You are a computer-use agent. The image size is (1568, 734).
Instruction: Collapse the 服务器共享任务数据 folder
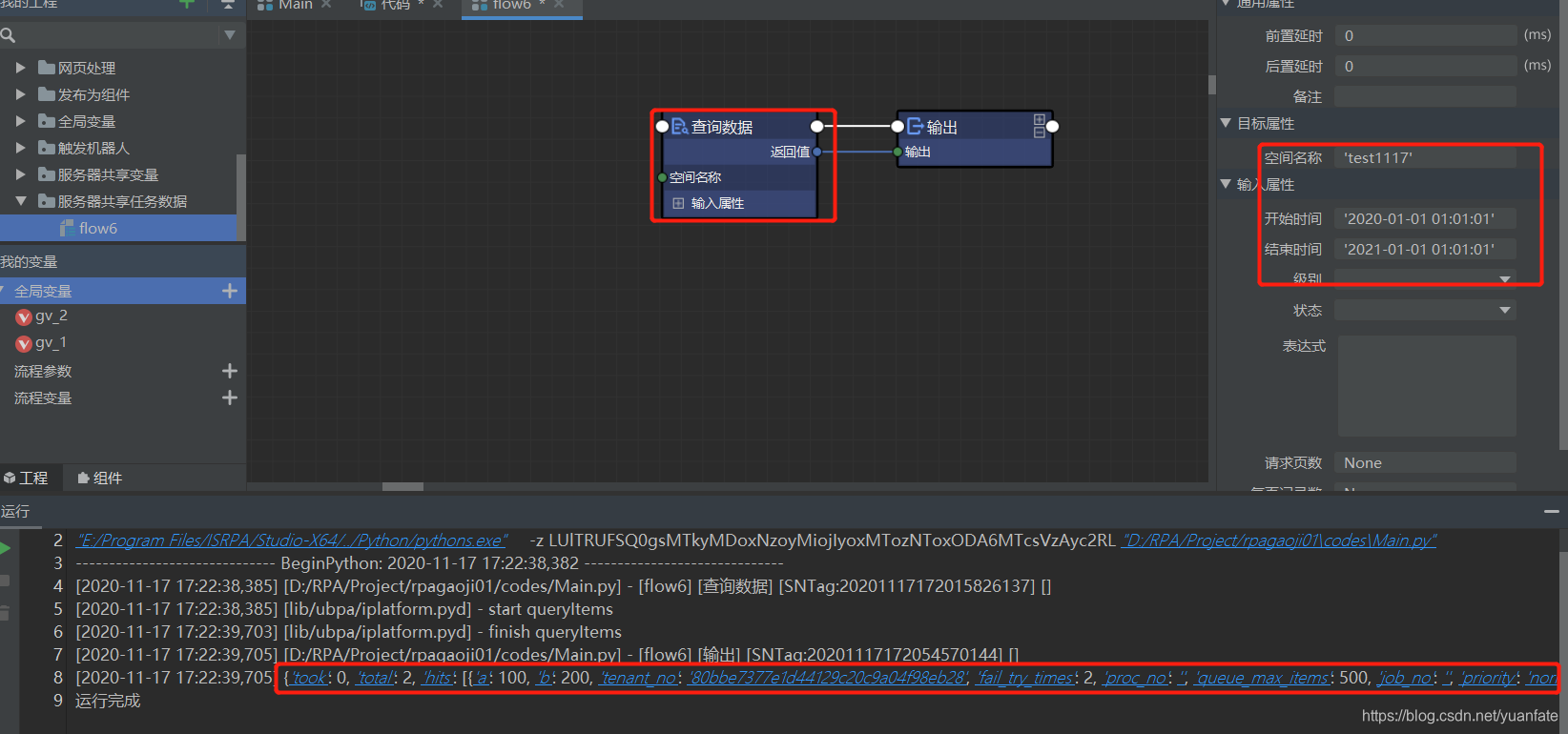(x=20, y=201)
